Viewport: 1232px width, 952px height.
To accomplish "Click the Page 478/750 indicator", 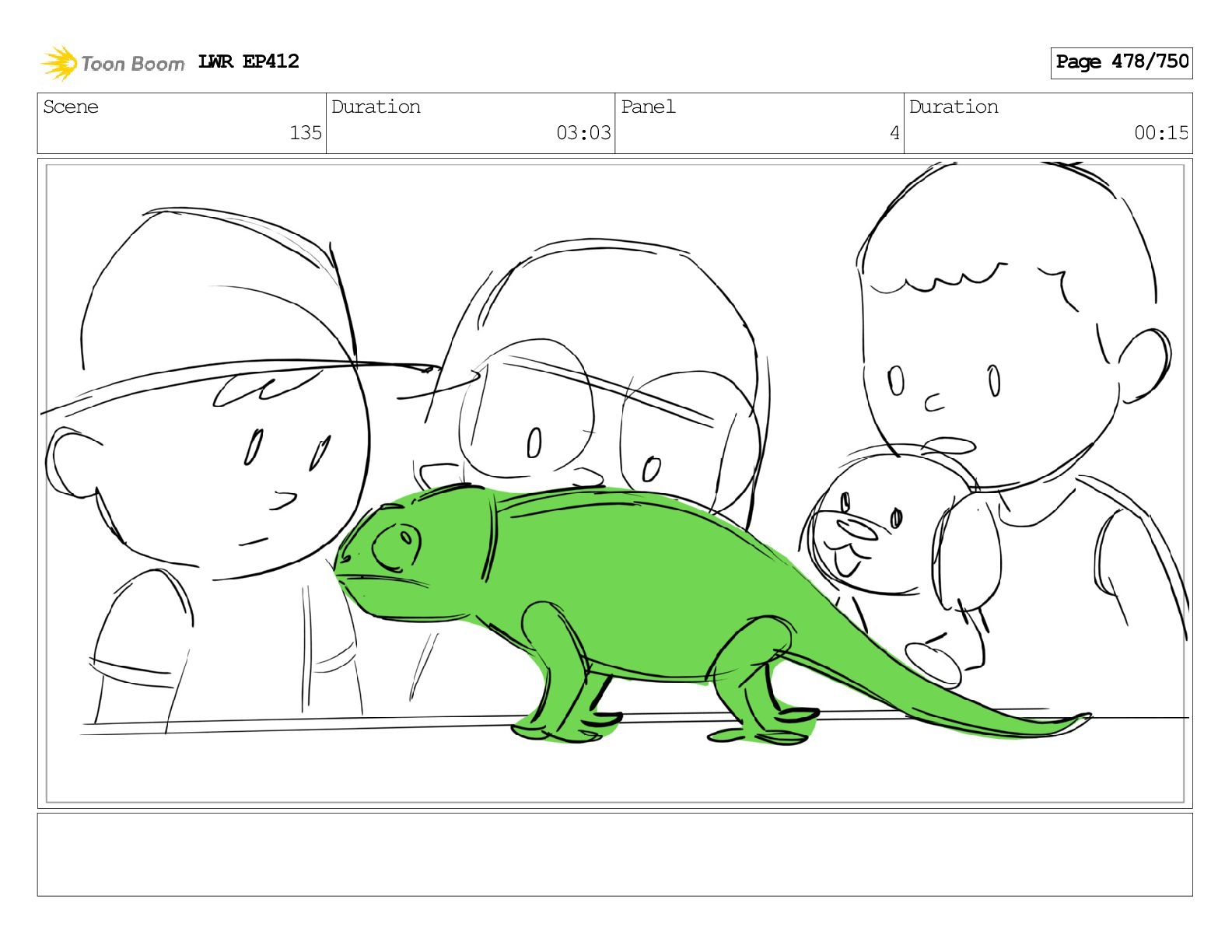I will tap(1122, 62).
